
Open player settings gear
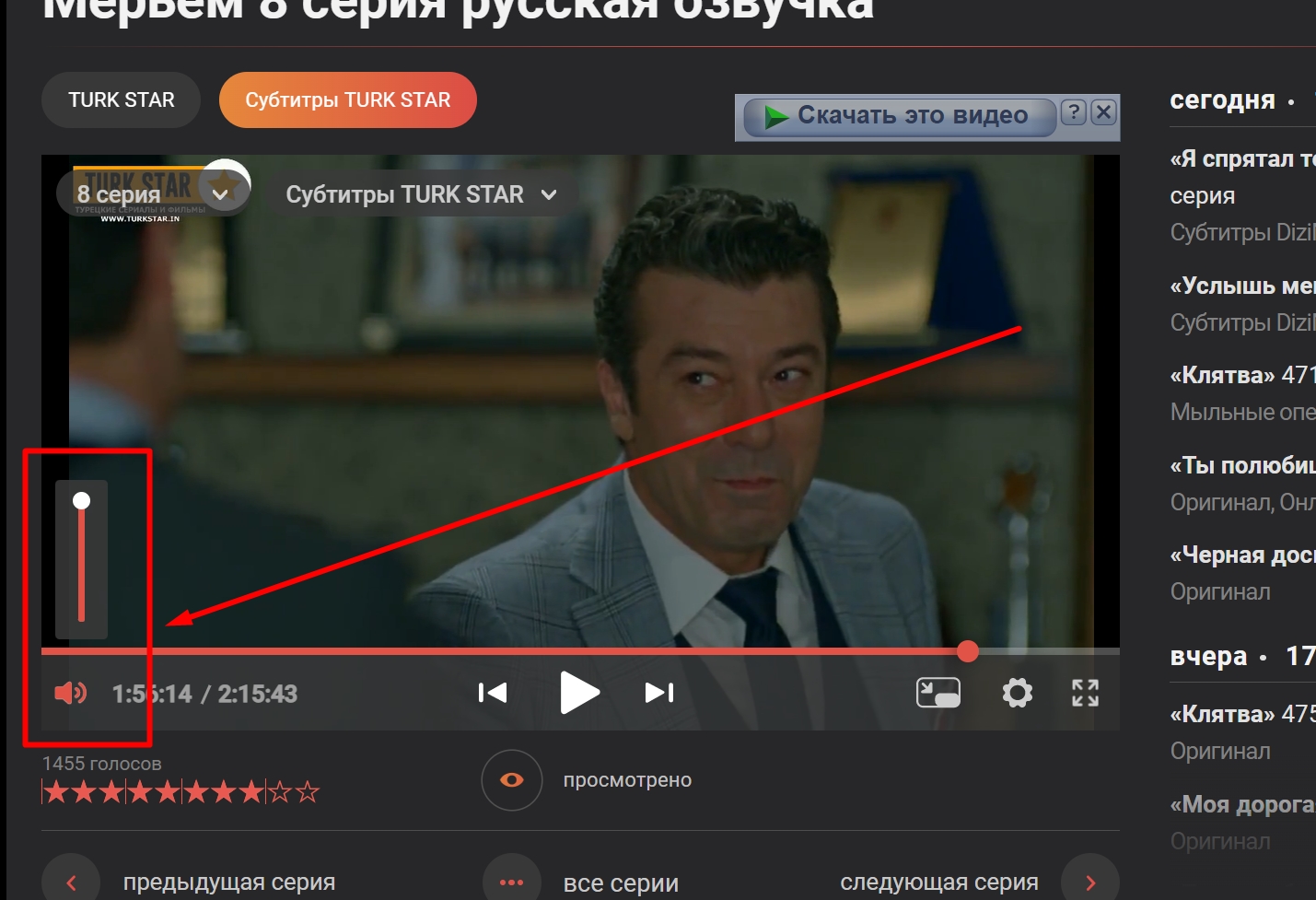pyautogui.click(x=1017, y=693)
